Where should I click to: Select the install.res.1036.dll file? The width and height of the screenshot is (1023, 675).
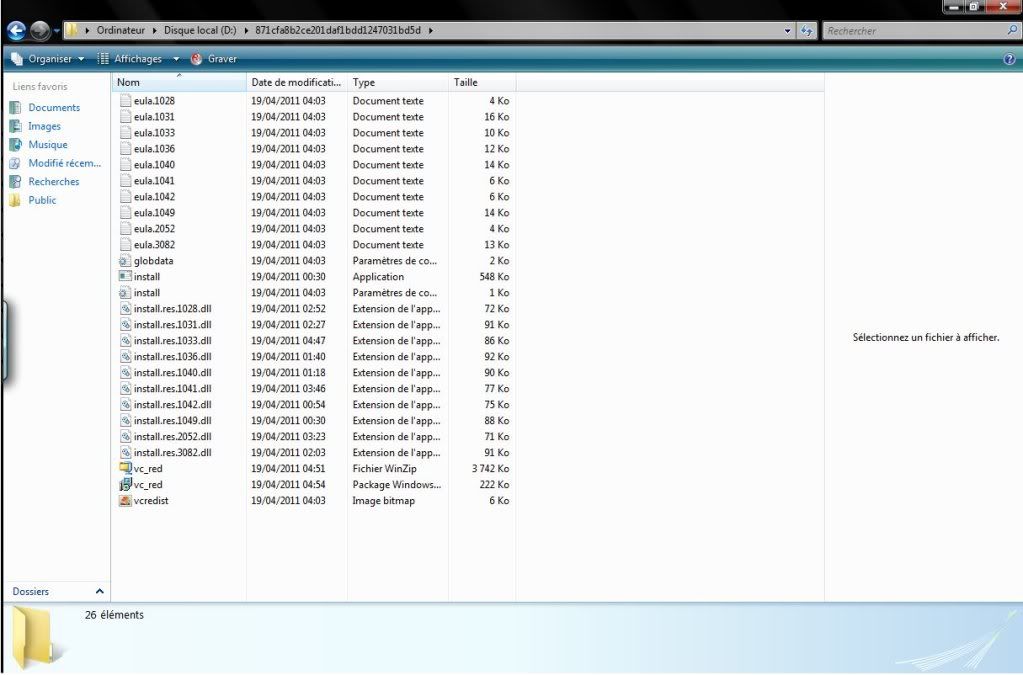pyautogui.click(x=172, y=357)
